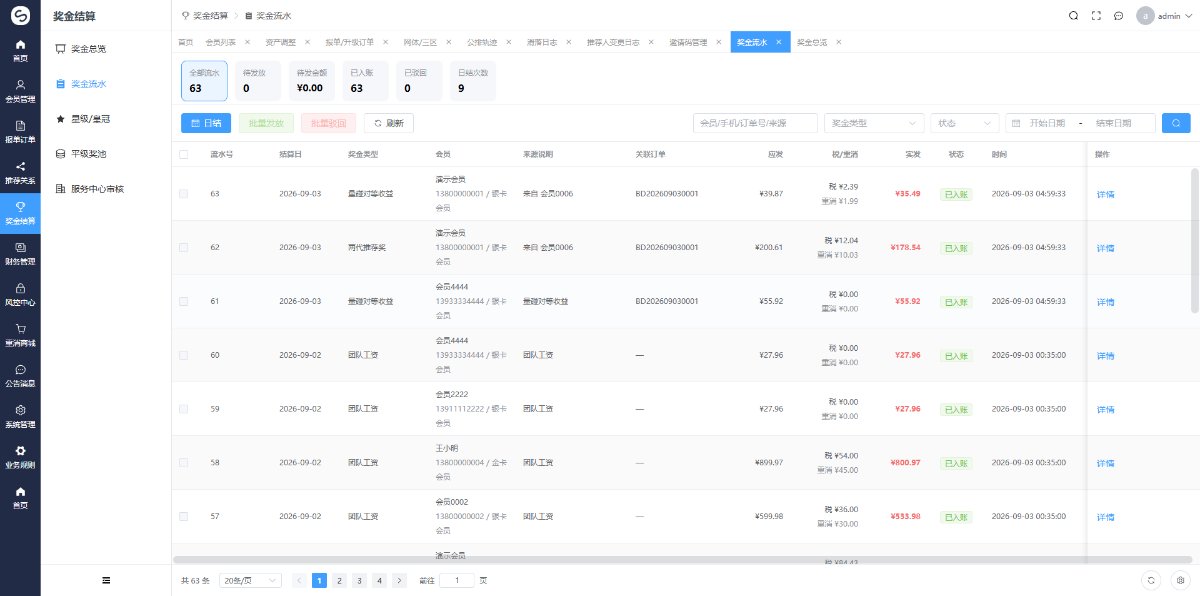Image resolution: width=1200 pixels, height=596 pixels.
Task: Check the row with 流水号 63
Action: click(183, 193)
